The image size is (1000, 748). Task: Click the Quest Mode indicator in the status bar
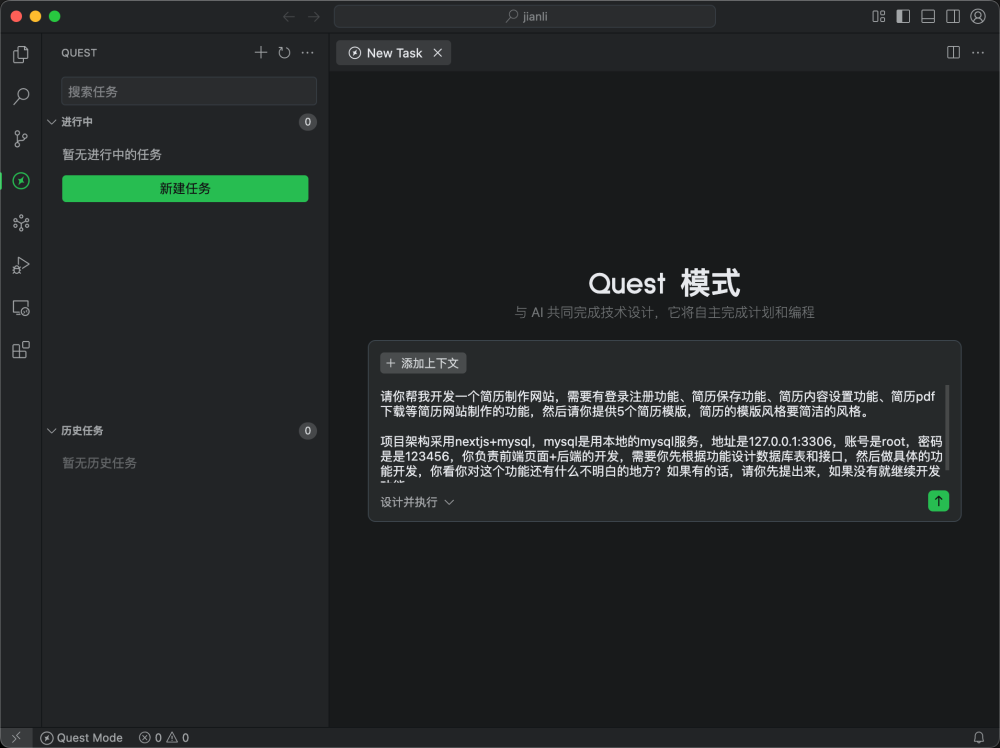82,737
